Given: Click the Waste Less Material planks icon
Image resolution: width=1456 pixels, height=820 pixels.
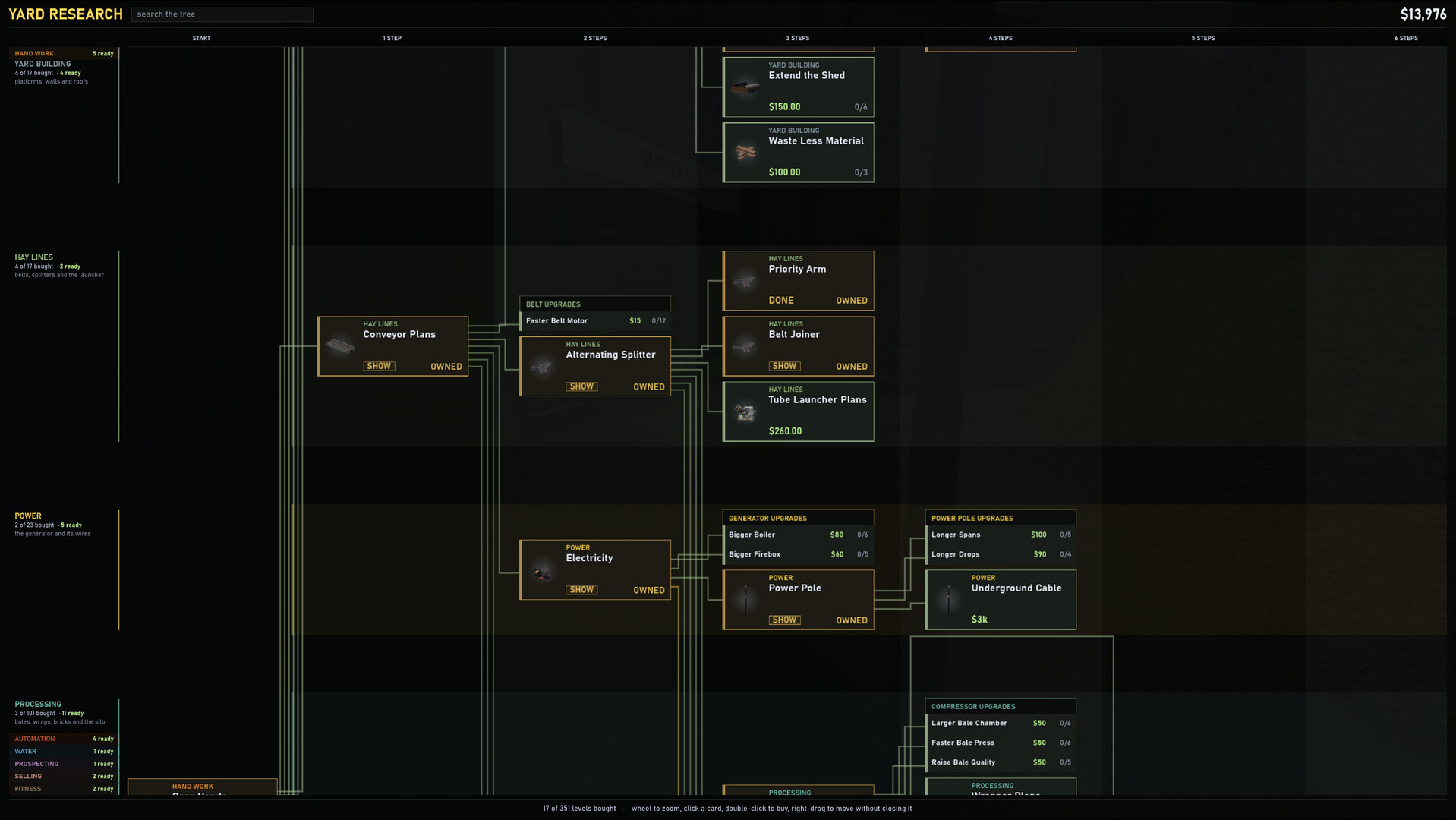Looking at the screenshot, I should [745, 153].
